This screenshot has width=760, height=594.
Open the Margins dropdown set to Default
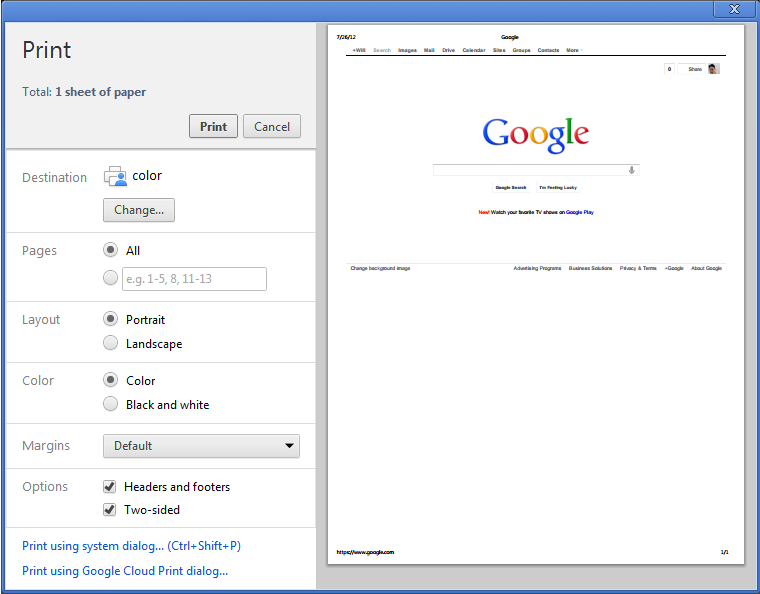pyautogui.click(x=201, y=446)
